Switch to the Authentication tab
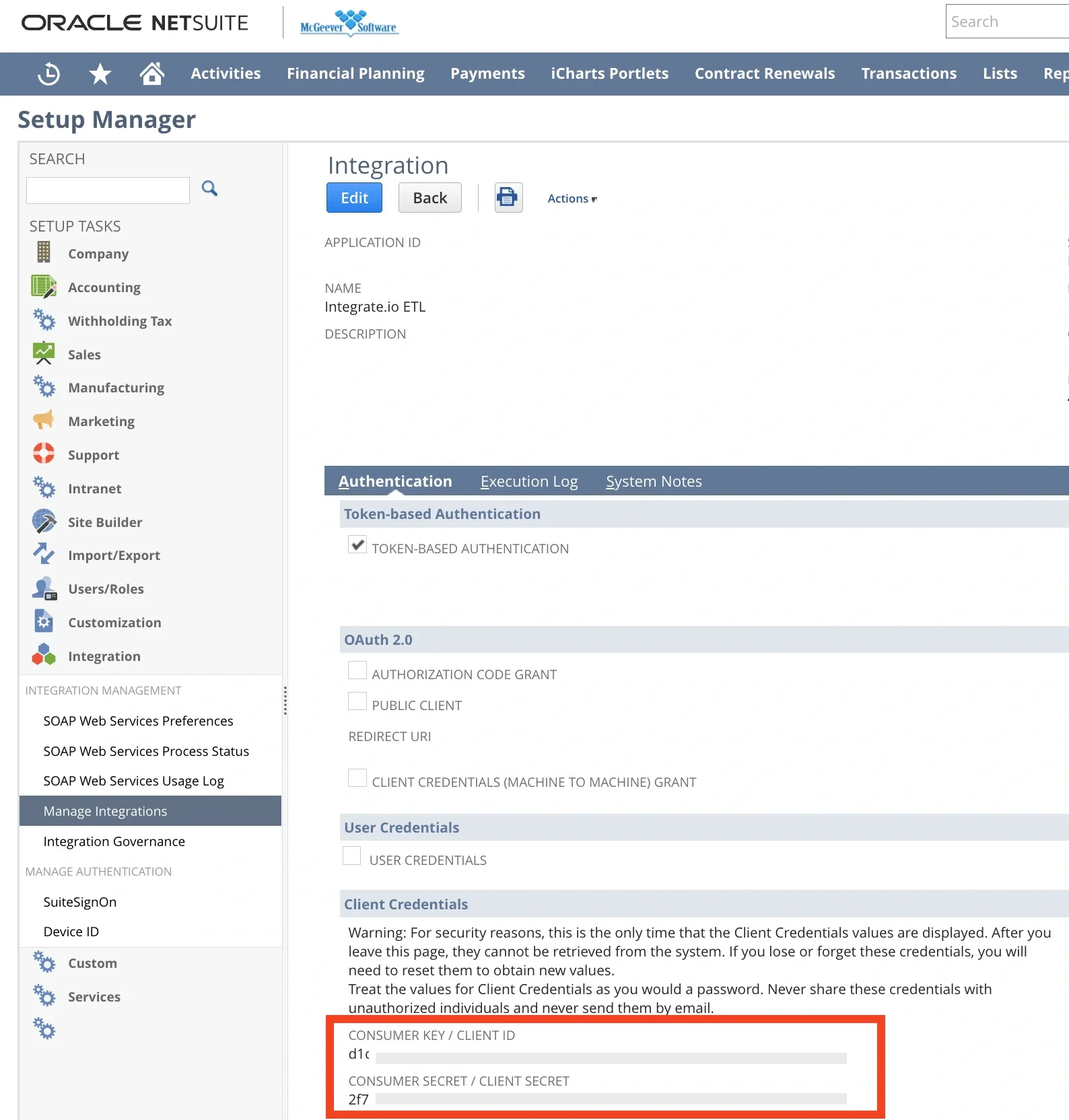Viewport: 1069px width, 1120px height. (x=395, y=481)
